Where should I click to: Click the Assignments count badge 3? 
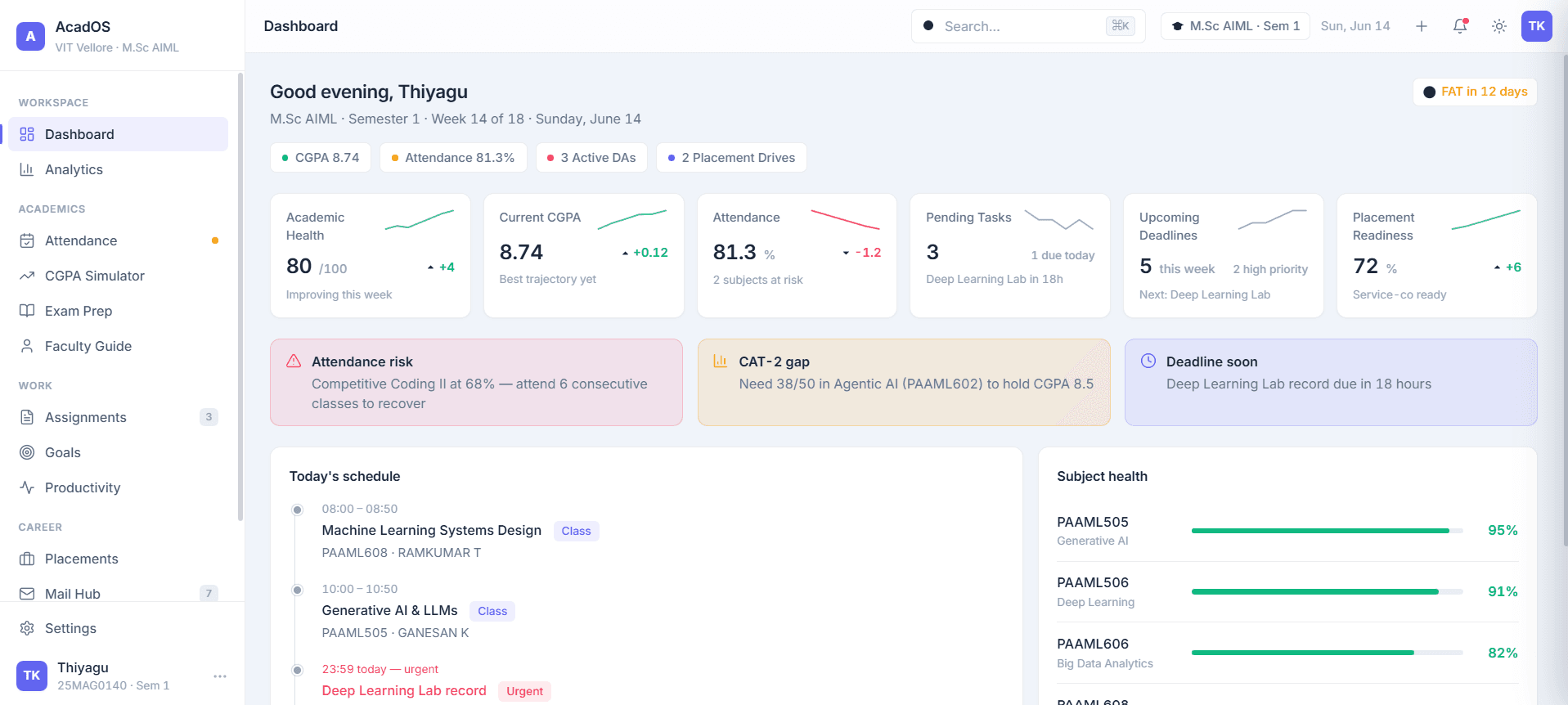(209, 417)
